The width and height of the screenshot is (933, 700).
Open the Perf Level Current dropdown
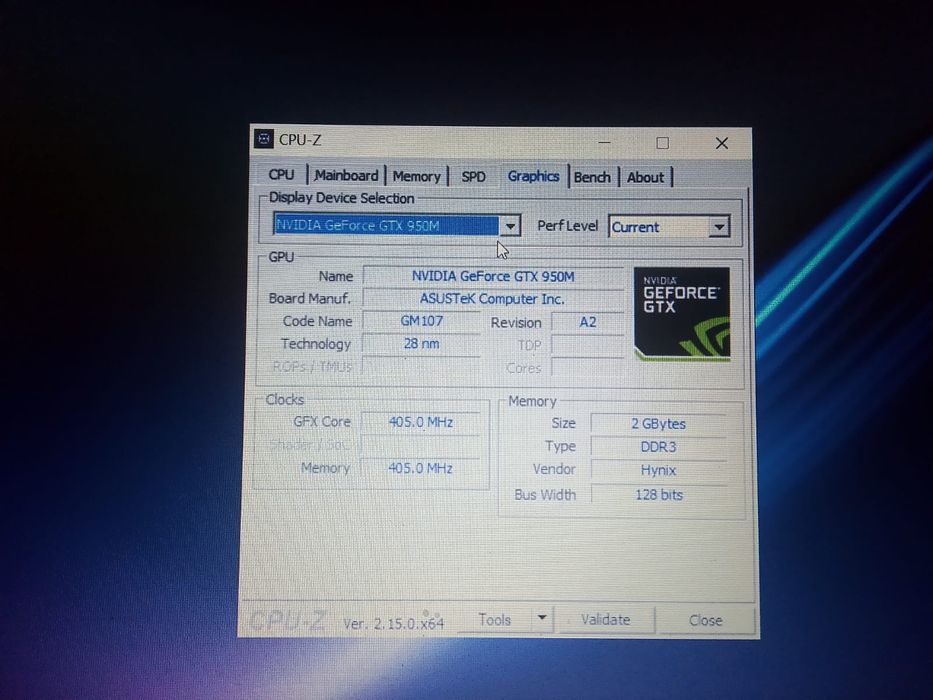point(669,227)
